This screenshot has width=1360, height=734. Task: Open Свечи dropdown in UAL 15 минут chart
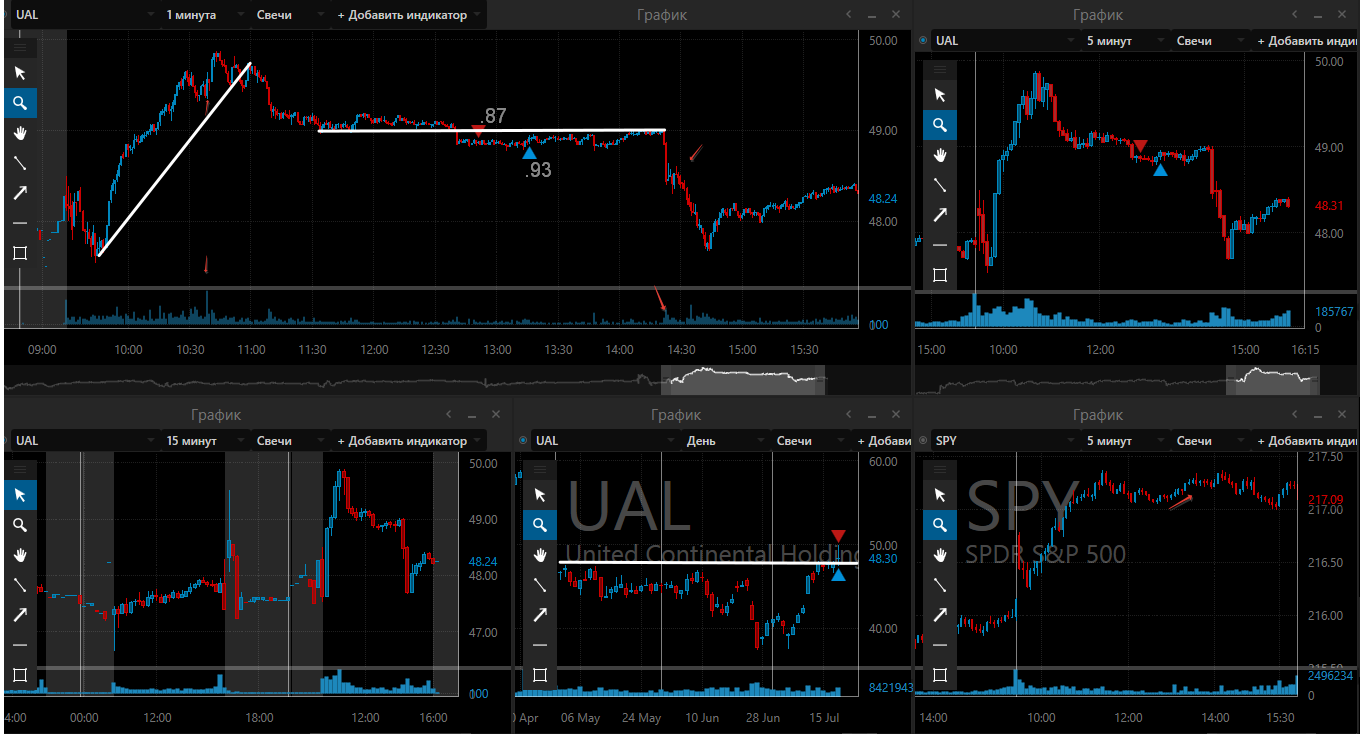click(x=289, y=441)
